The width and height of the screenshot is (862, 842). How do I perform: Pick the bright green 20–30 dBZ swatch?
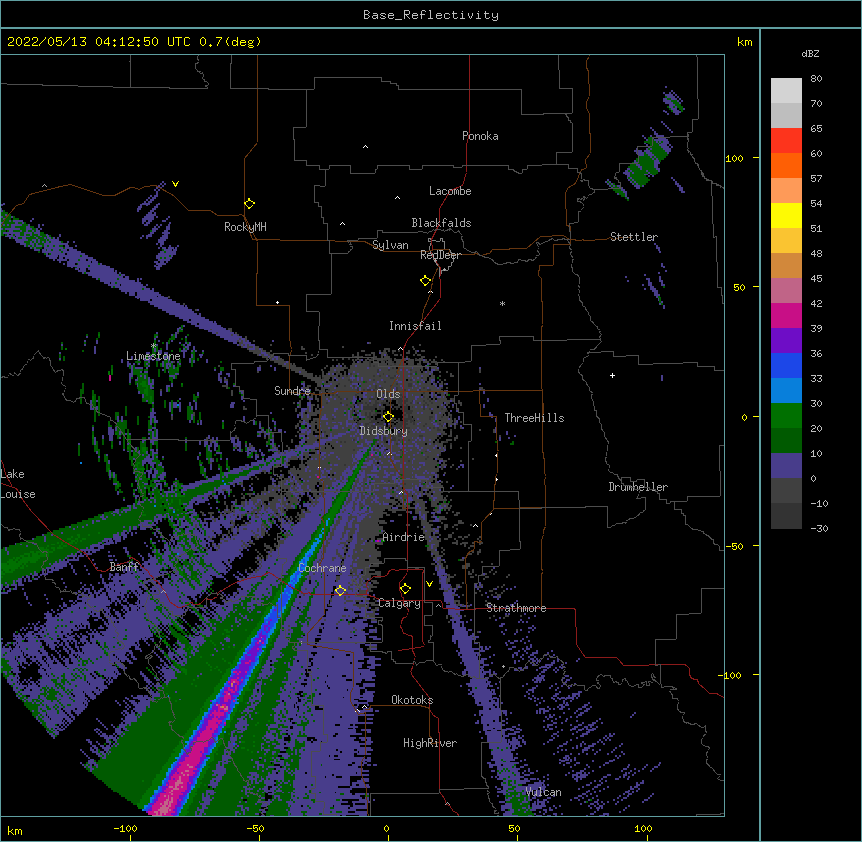pyautogui.click(x=786, y=416)
